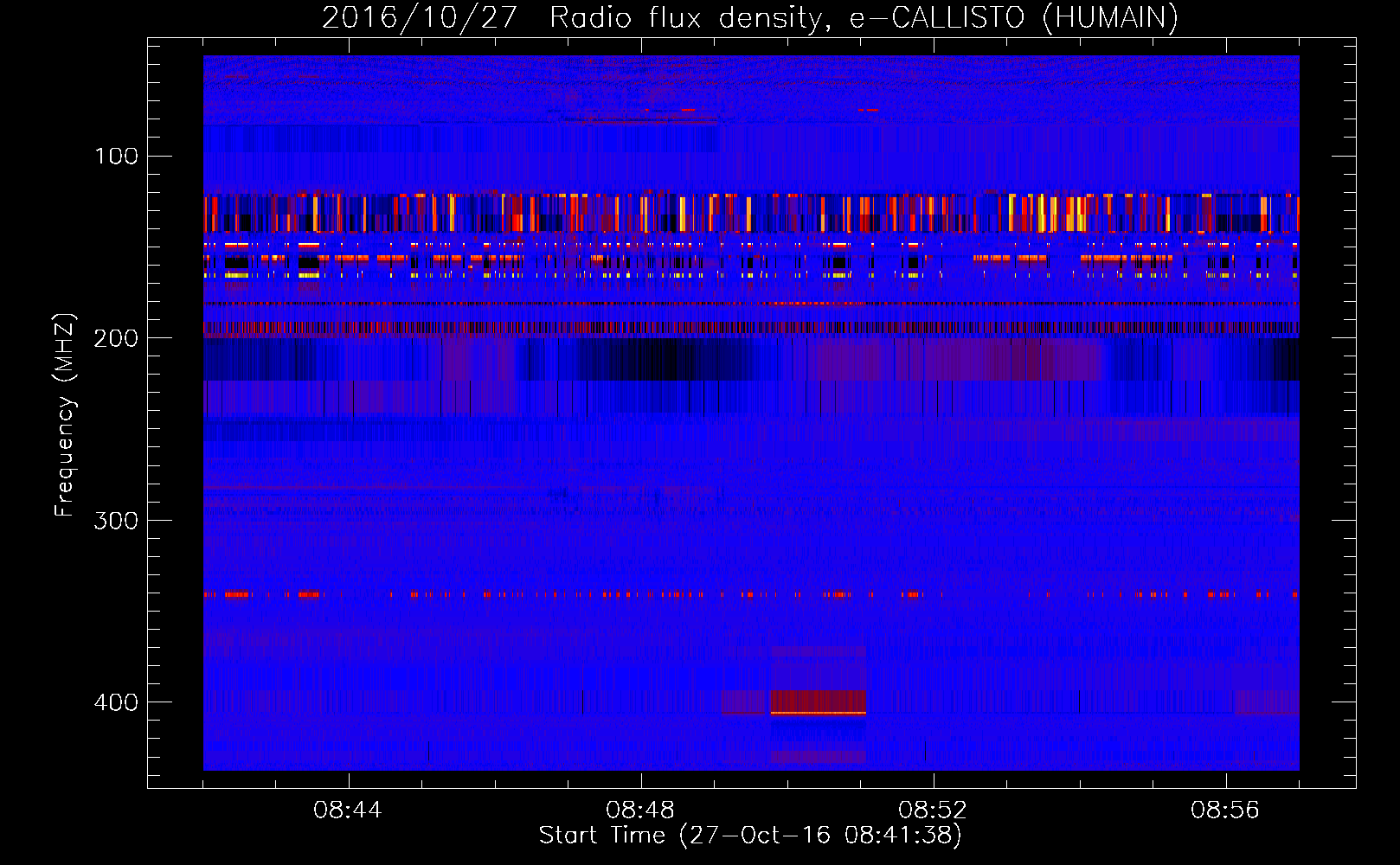Click the 200 frequency axis label

click(116, 338)
